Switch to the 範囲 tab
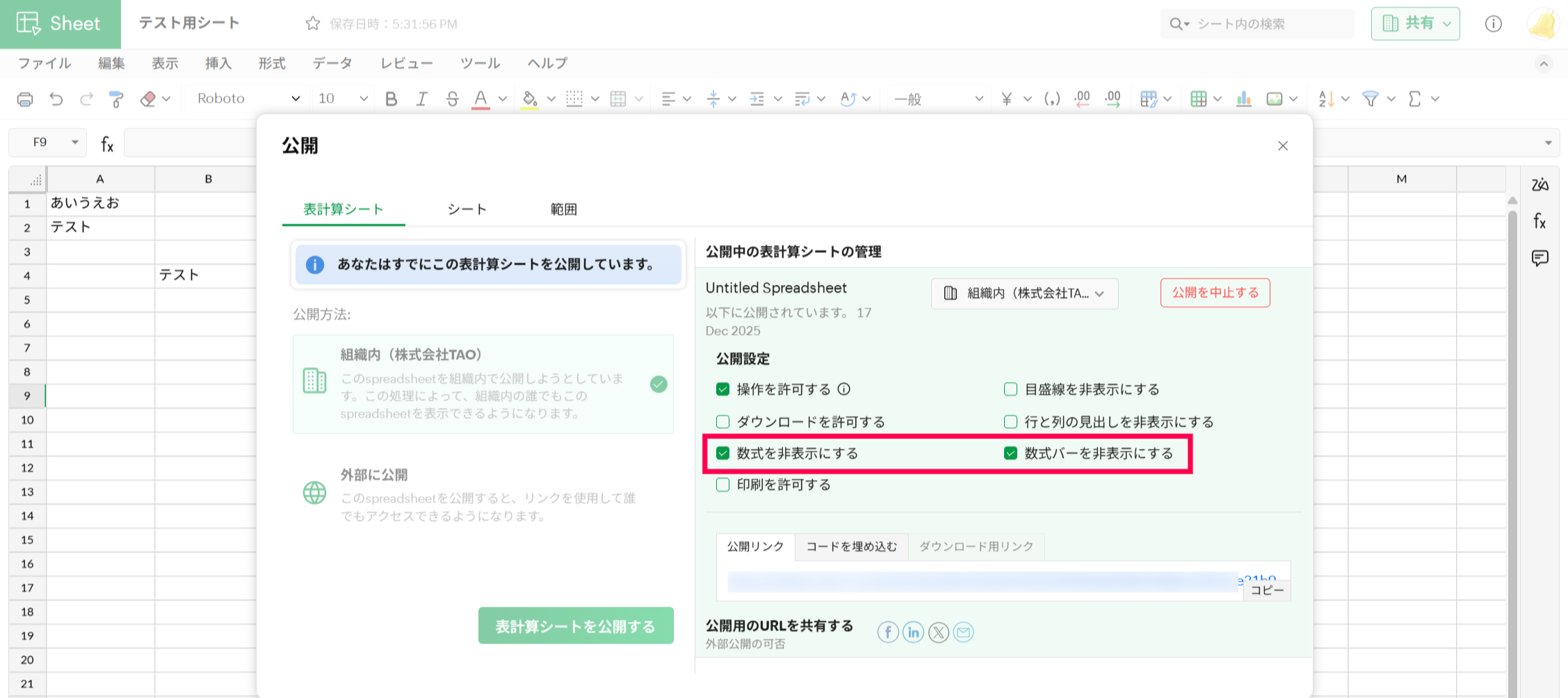Screen dimensions: 1568x698 click(x=563, y=209)
